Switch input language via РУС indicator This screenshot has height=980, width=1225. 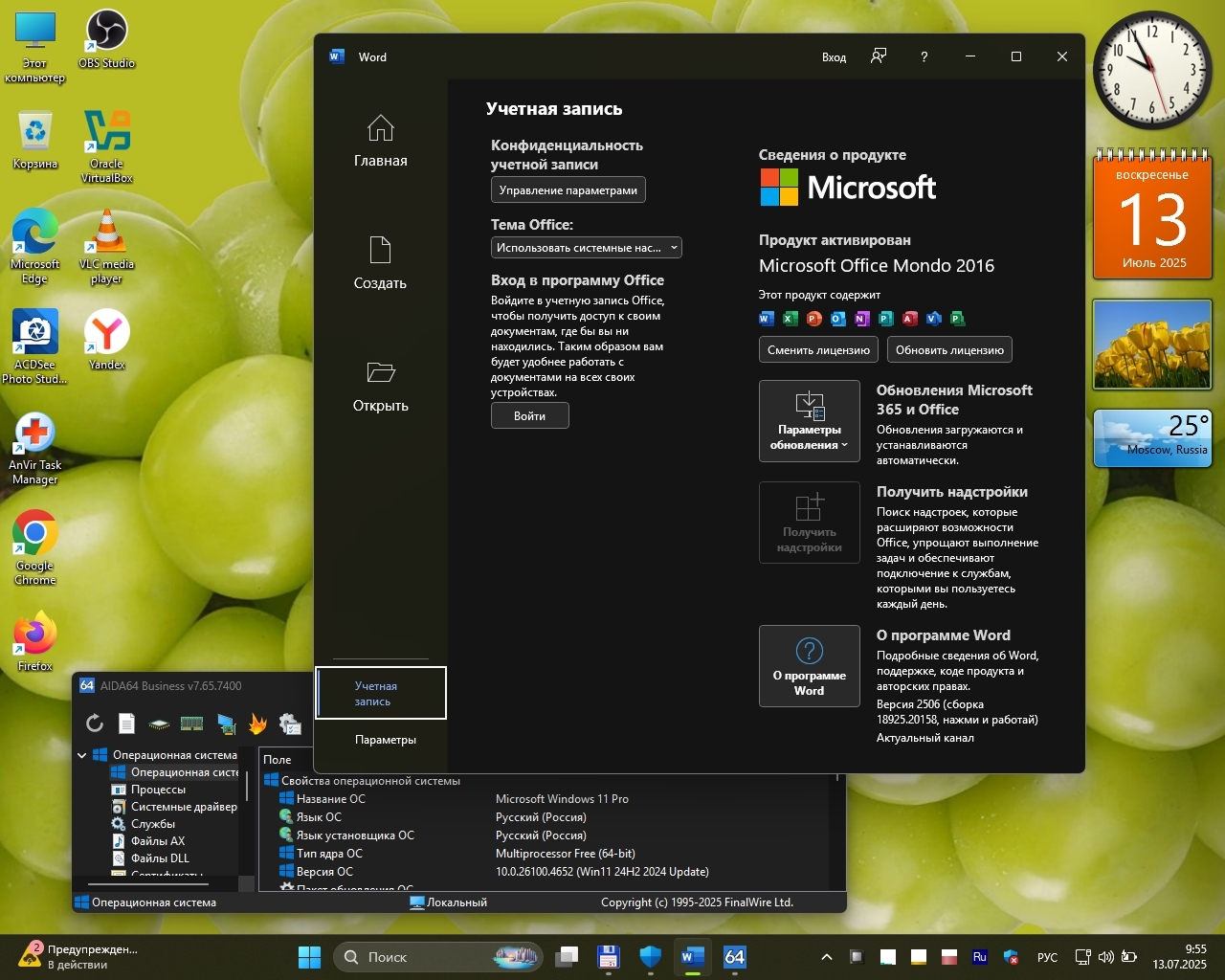1047,957
